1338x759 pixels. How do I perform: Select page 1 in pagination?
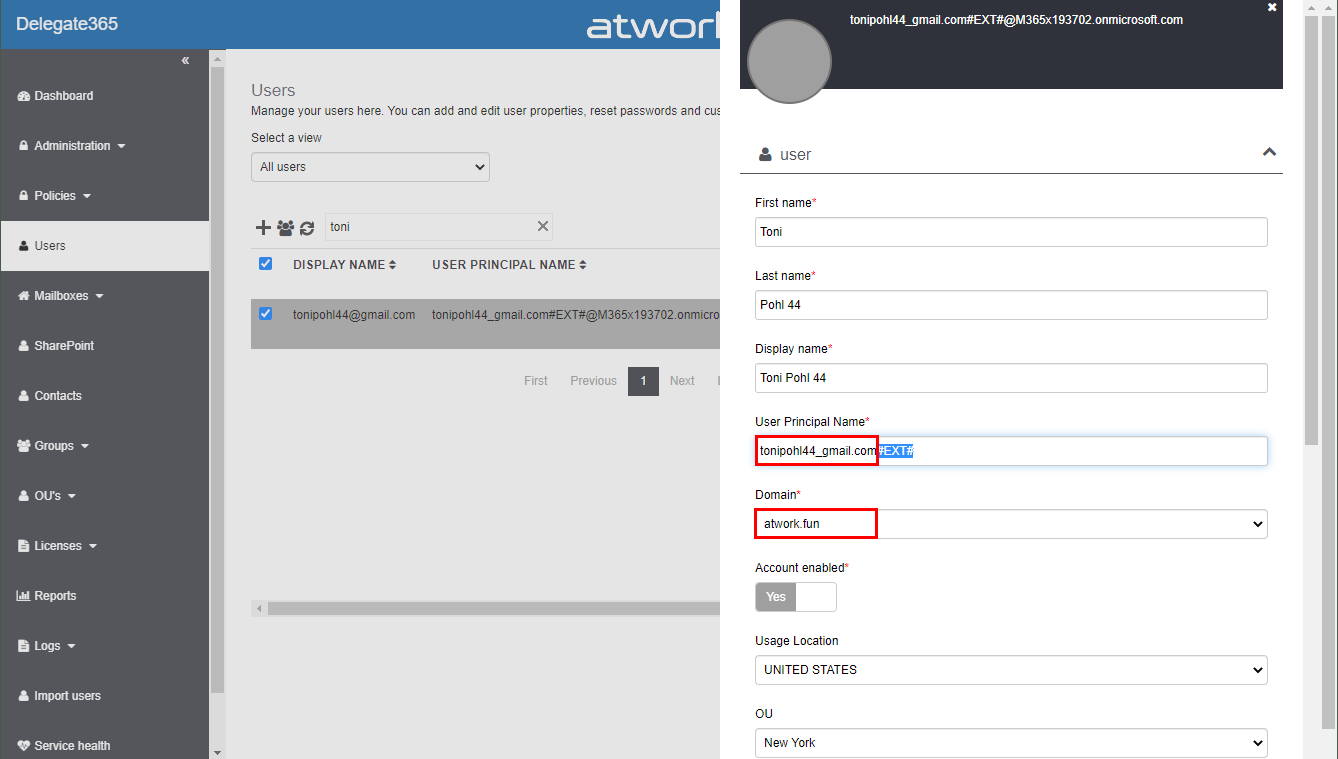tap(643, 381)
